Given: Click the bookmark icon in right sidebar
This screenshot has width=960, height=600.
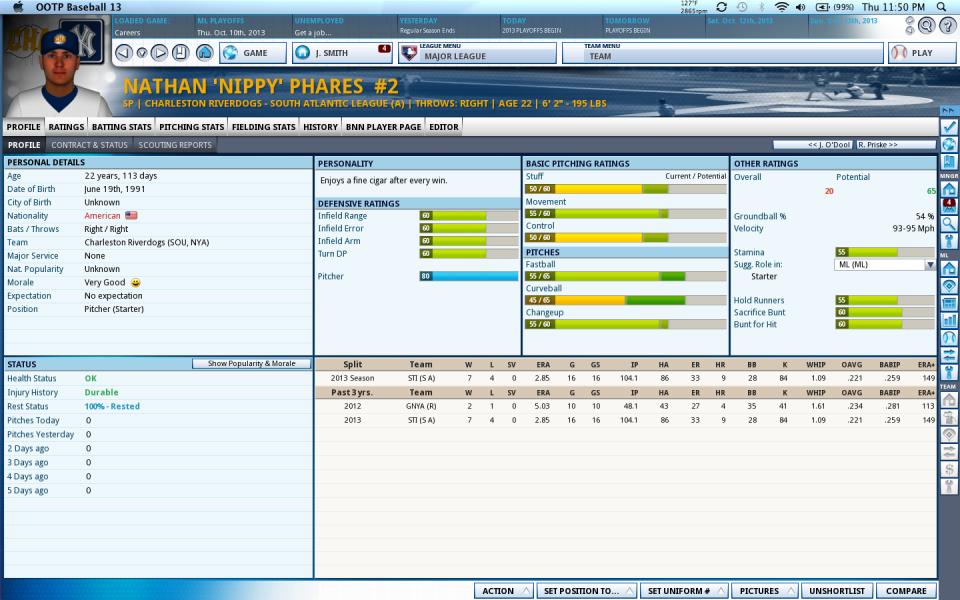Looking at the screenshot, I should coord(949,162).
